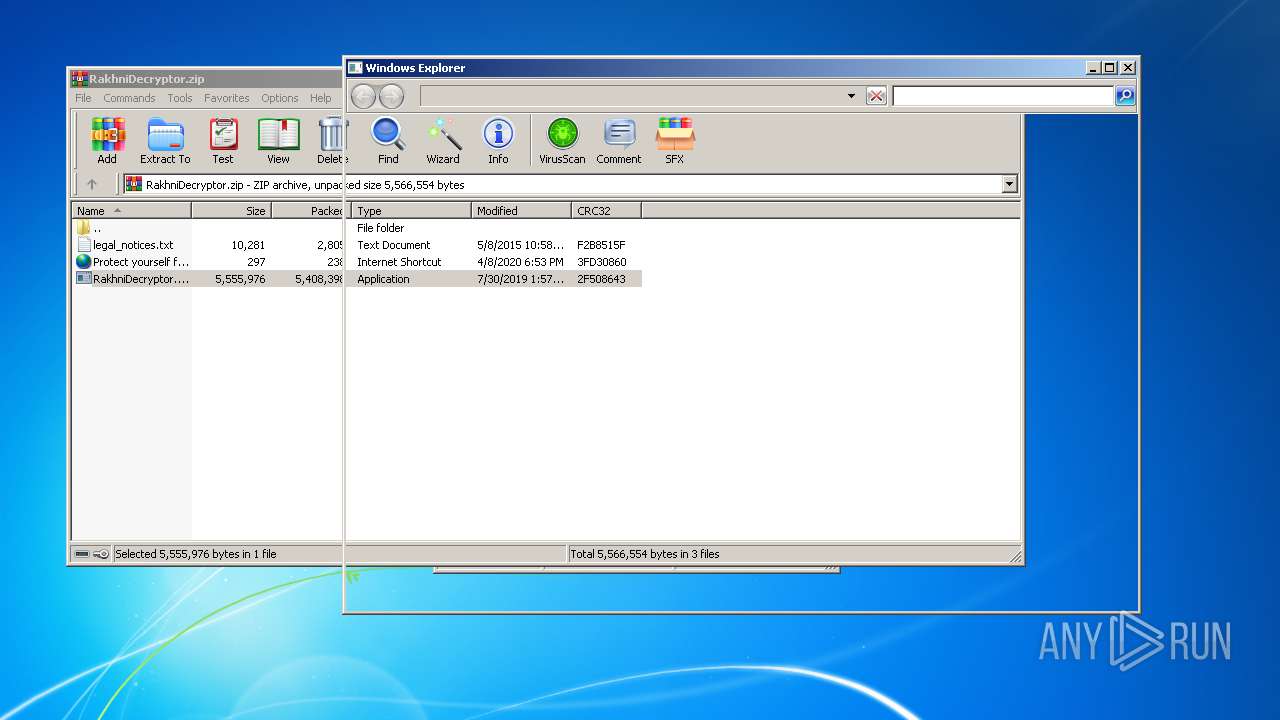Sort by the Modified column header
1280x720 pixels.
pyautogui.click(x=521, y=211)
